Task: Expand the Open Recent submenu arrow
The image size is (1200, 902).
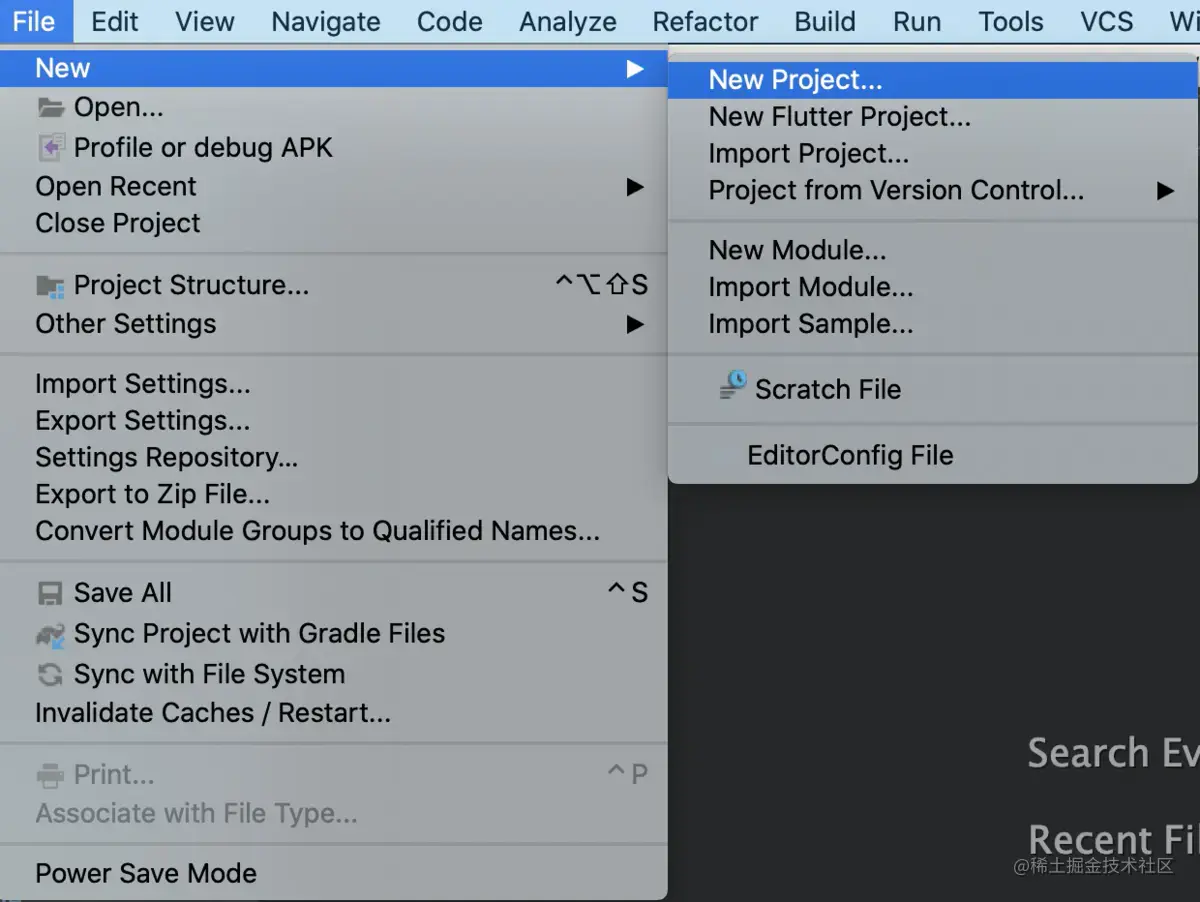Action: coord(635,187)
